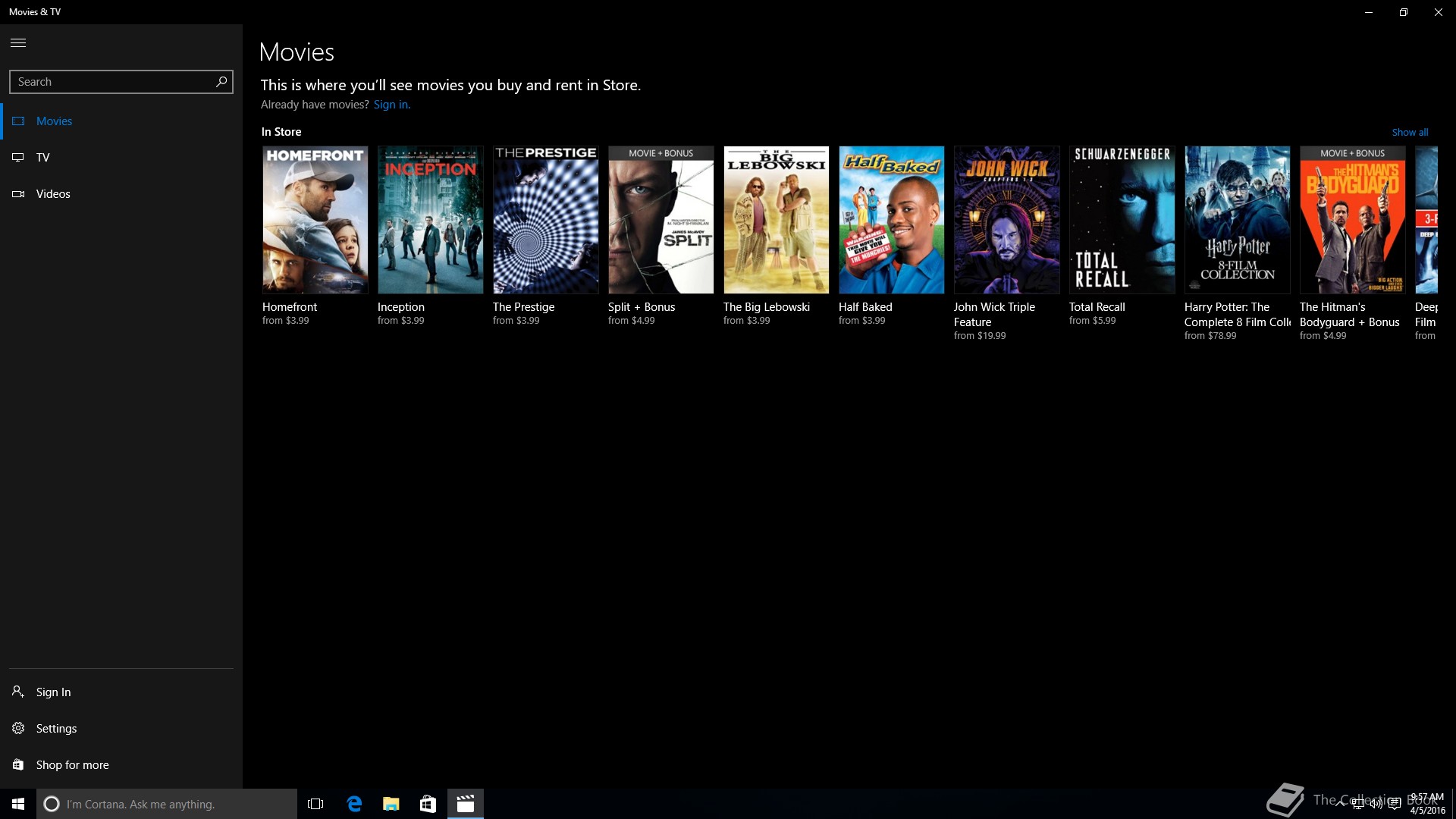
Task: Open the hamburger navigation menu
Action: [18, 43]
